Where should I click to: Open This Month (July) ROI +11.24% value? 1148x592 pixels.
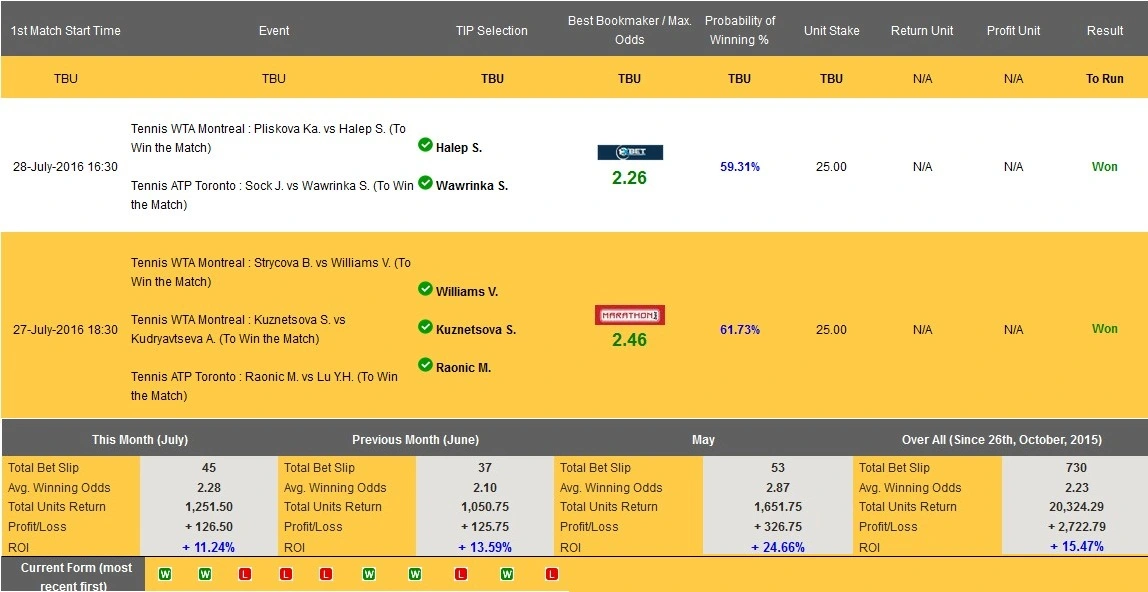coord(208,547)
